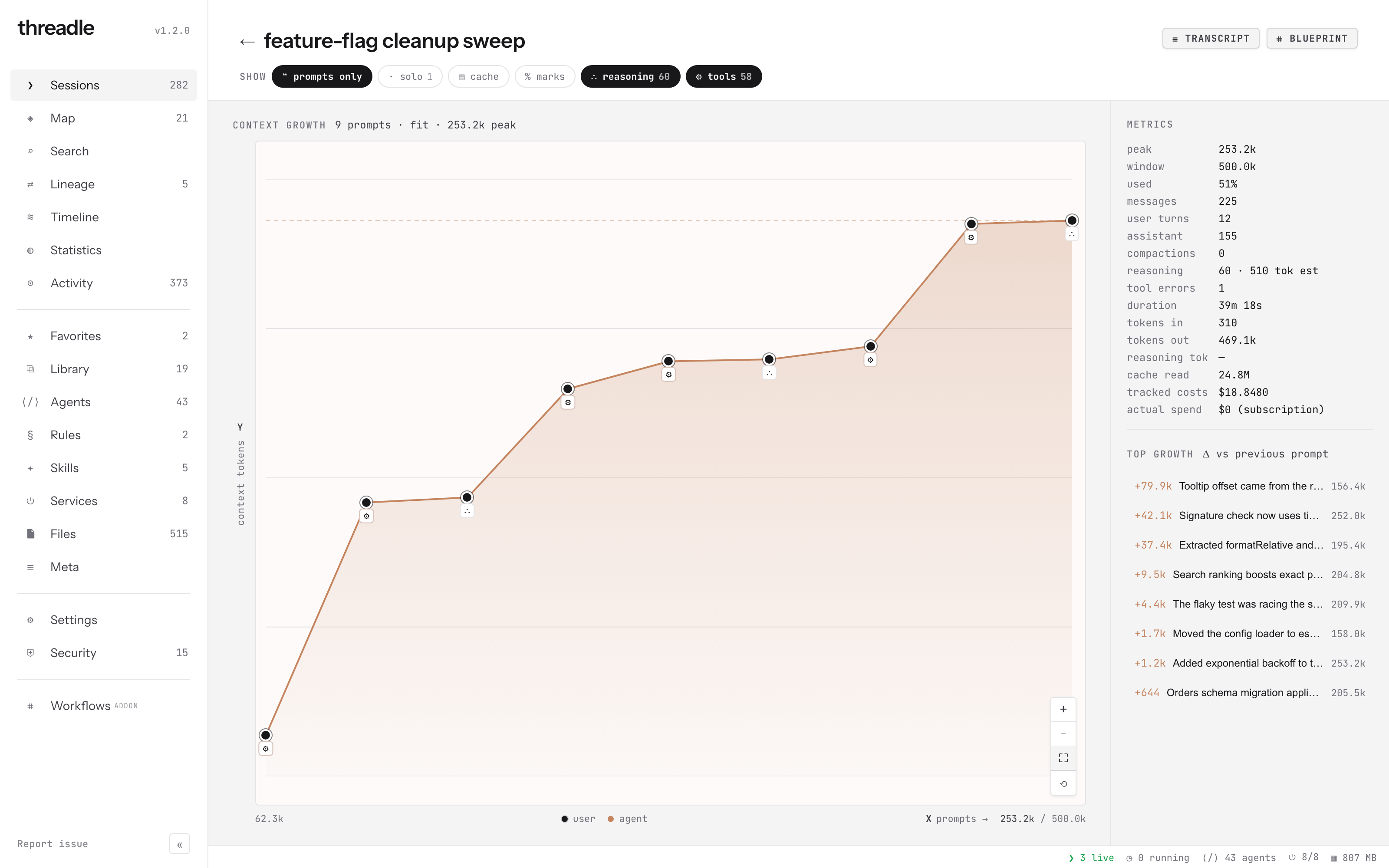The height and width of the screenshot is (868, 1389).
Task: Open the 'Tooltip offset came from' growth entry
Action: tap(1250, 486)
